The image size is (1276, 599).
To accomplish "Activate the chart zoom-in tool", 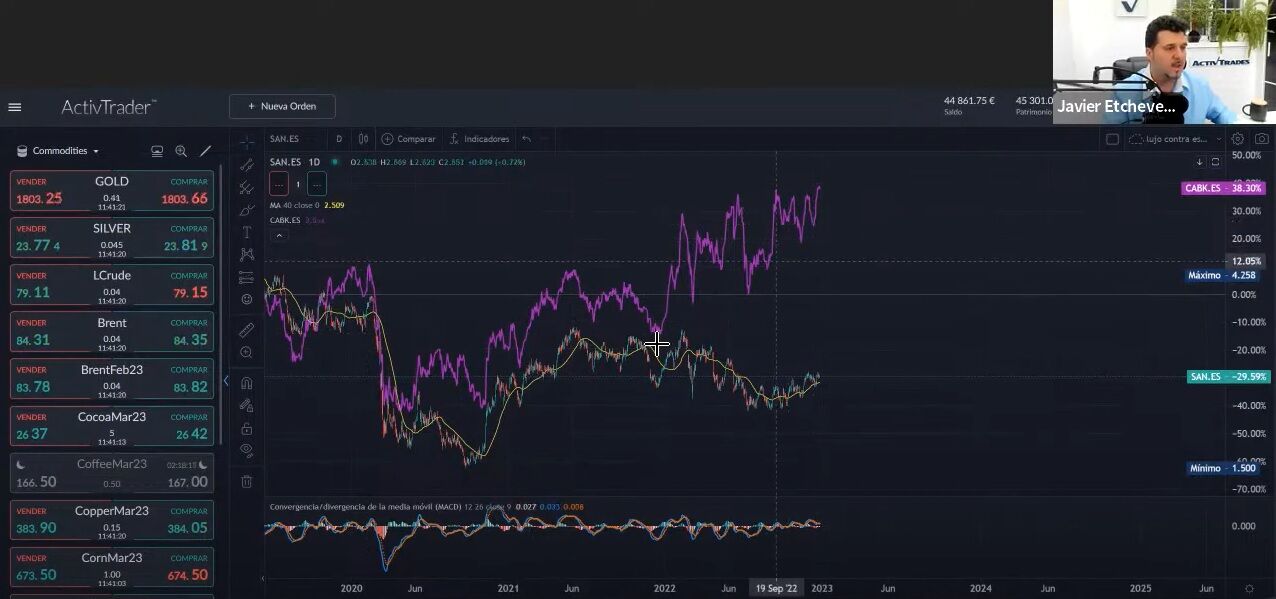I will [246, 353].
